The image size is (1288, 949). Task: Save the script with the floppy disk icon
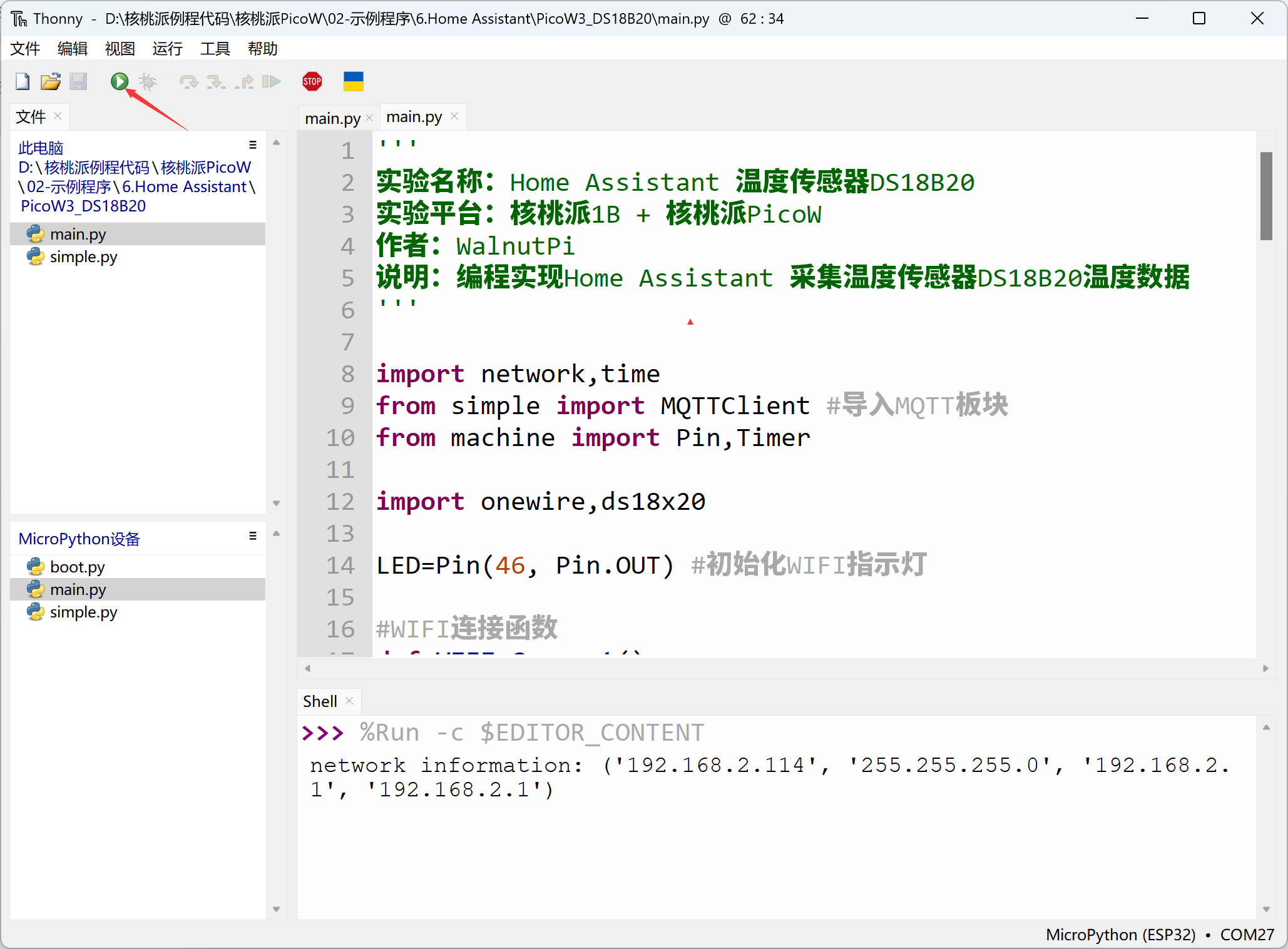[78, 81]
